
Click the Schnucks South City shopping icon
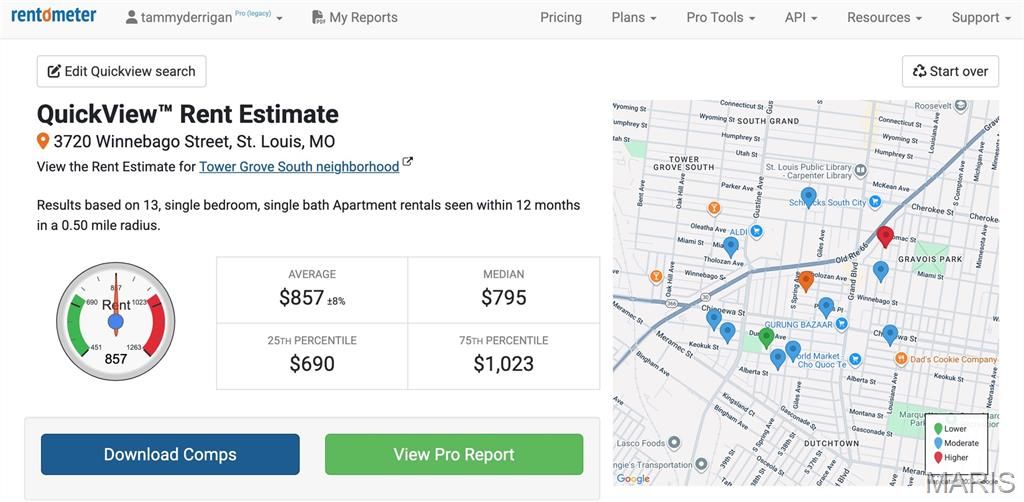point(875,202)
